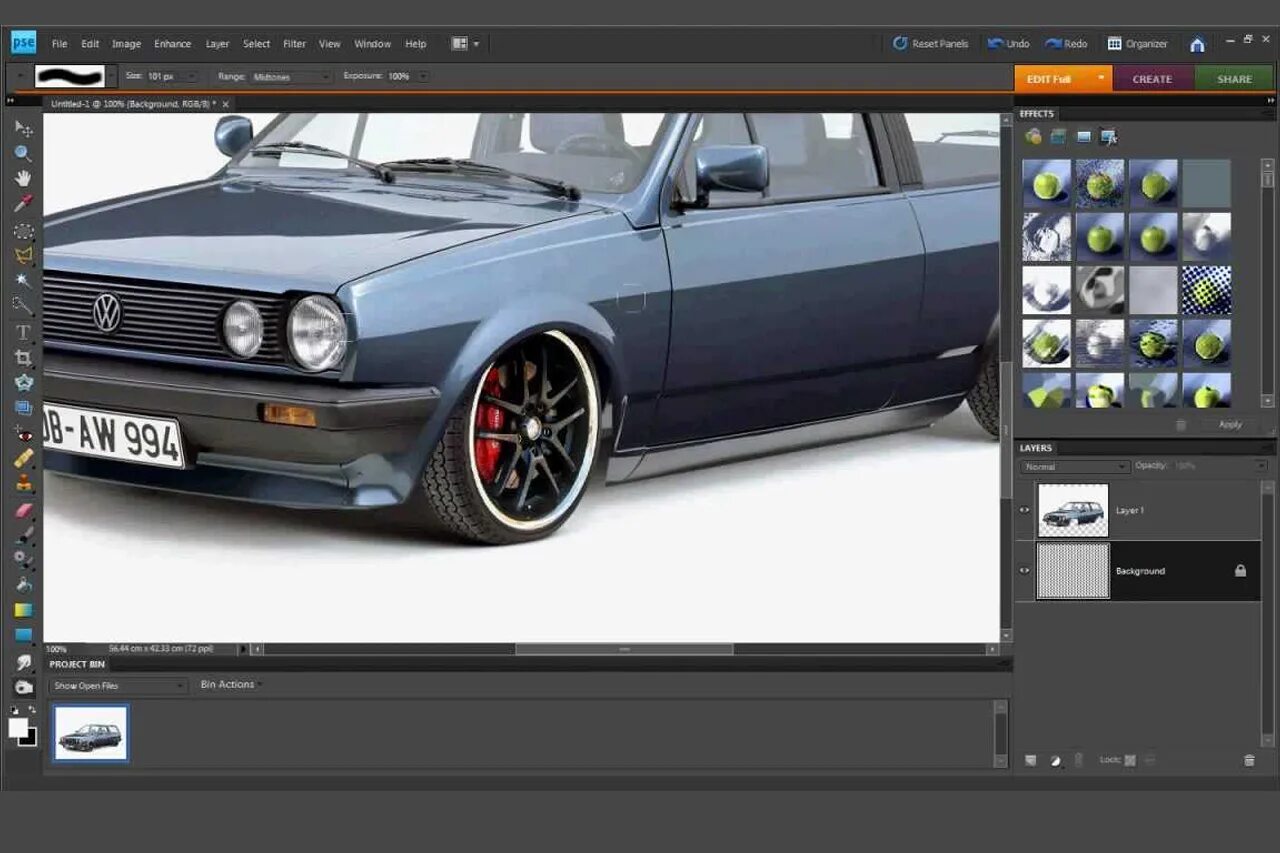Select the Gradient tool
Image resolution: width=1280 pixels, height=853 pixels.
point(23,610)
